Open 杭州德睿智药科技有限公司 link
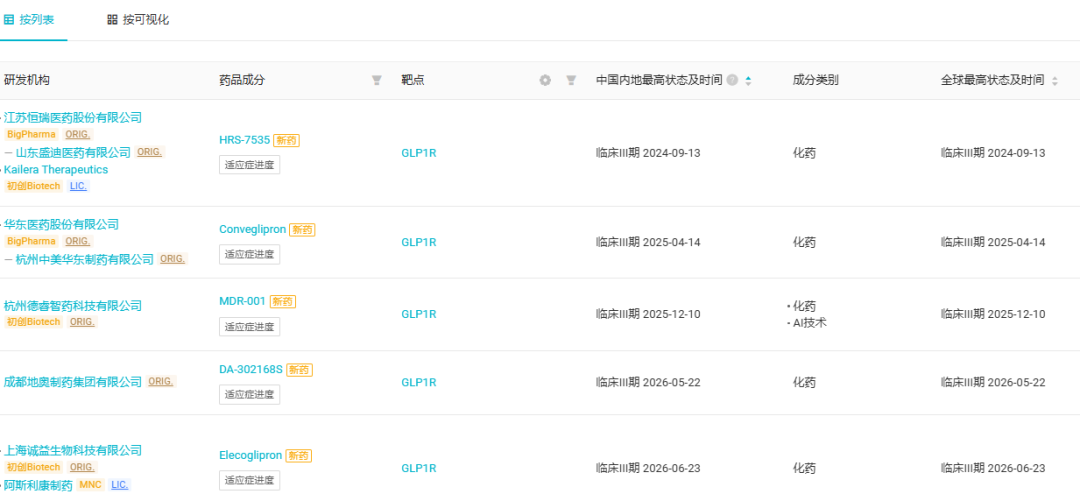Image resolution: width=1080 pixels, height=494 pixels. coord(73,306)
